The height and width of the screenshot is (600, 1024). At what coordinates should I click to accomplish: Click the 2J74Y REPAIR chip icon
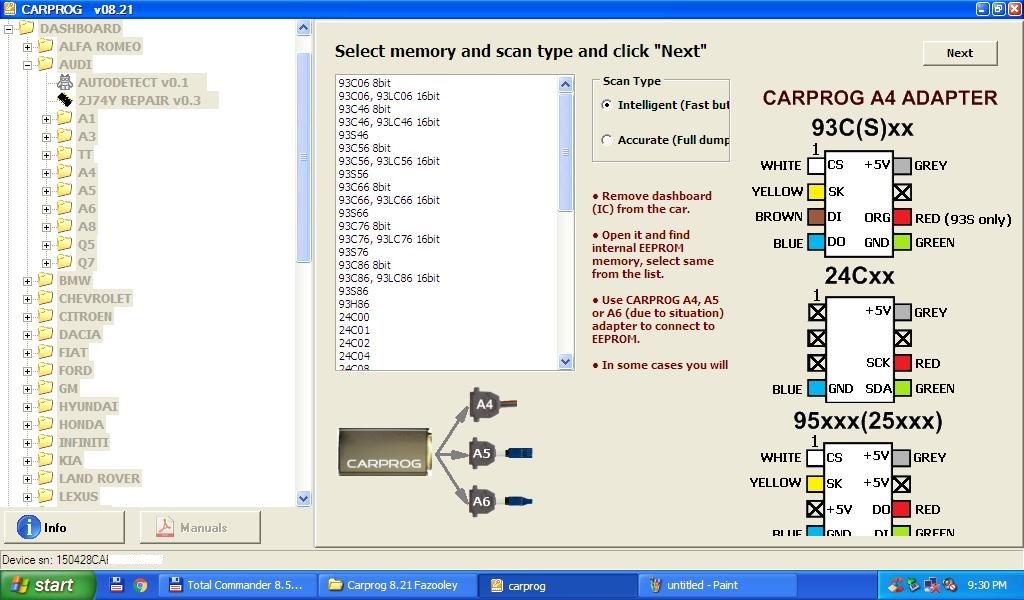(x=65, y=100)
